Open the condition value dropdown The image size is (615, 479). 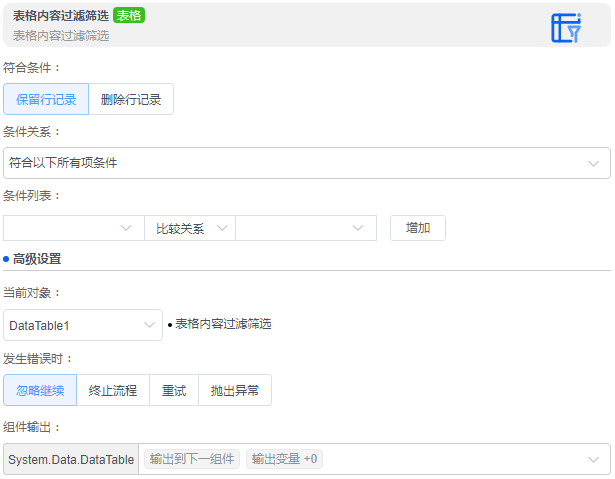(x=306, y=228)
